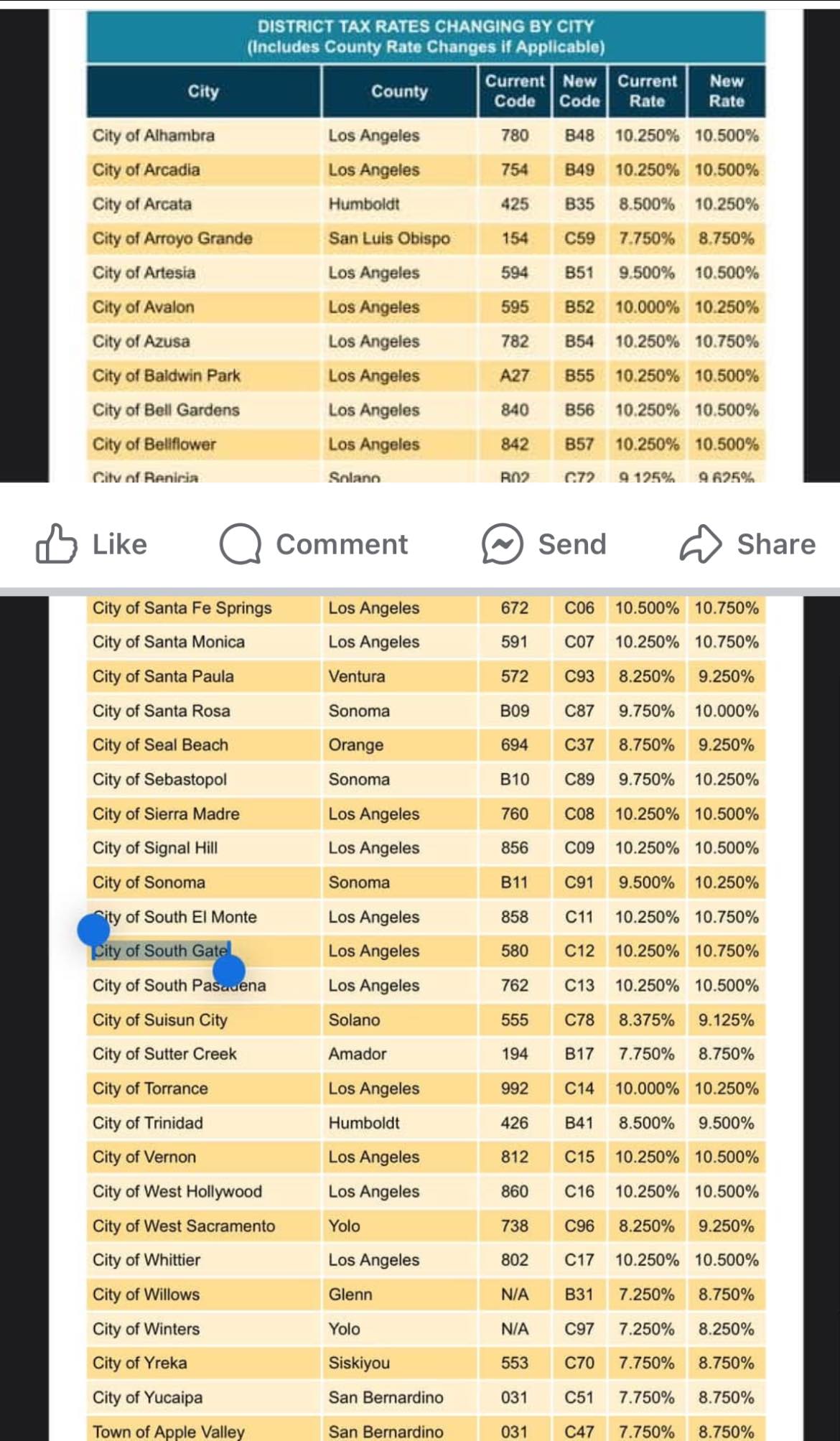
Task: Tap the Like thumbs-up icon
Action: 56,544
